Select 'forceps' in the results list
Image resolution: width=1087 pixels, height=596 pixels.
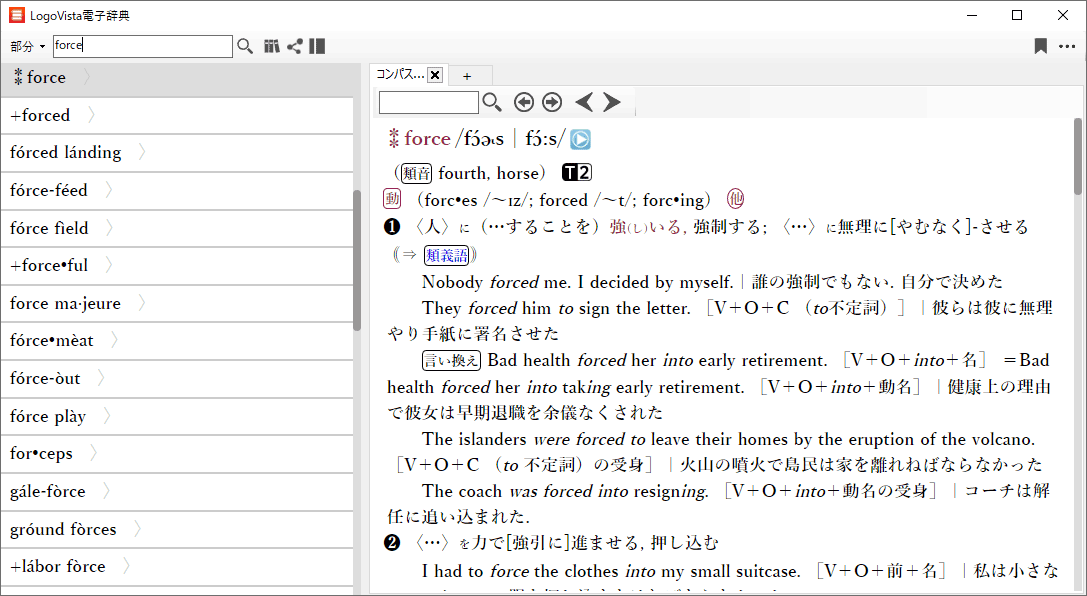coord(42,454)
